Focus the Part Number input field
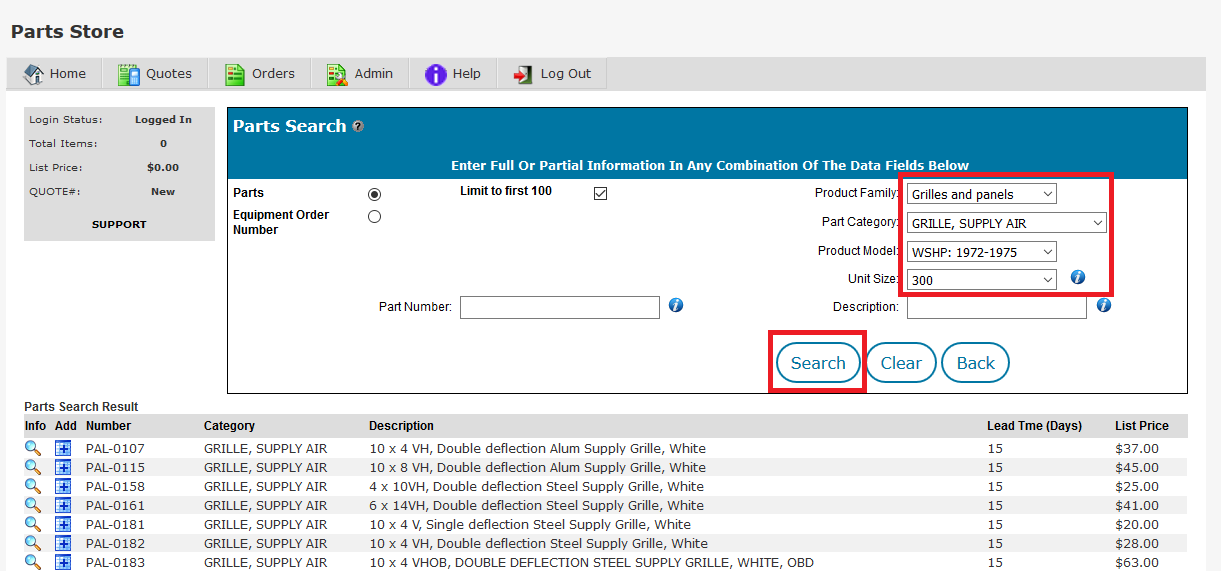Image resolution: width=1221 pixels, height=571 pixels. [x=560, y=307]
